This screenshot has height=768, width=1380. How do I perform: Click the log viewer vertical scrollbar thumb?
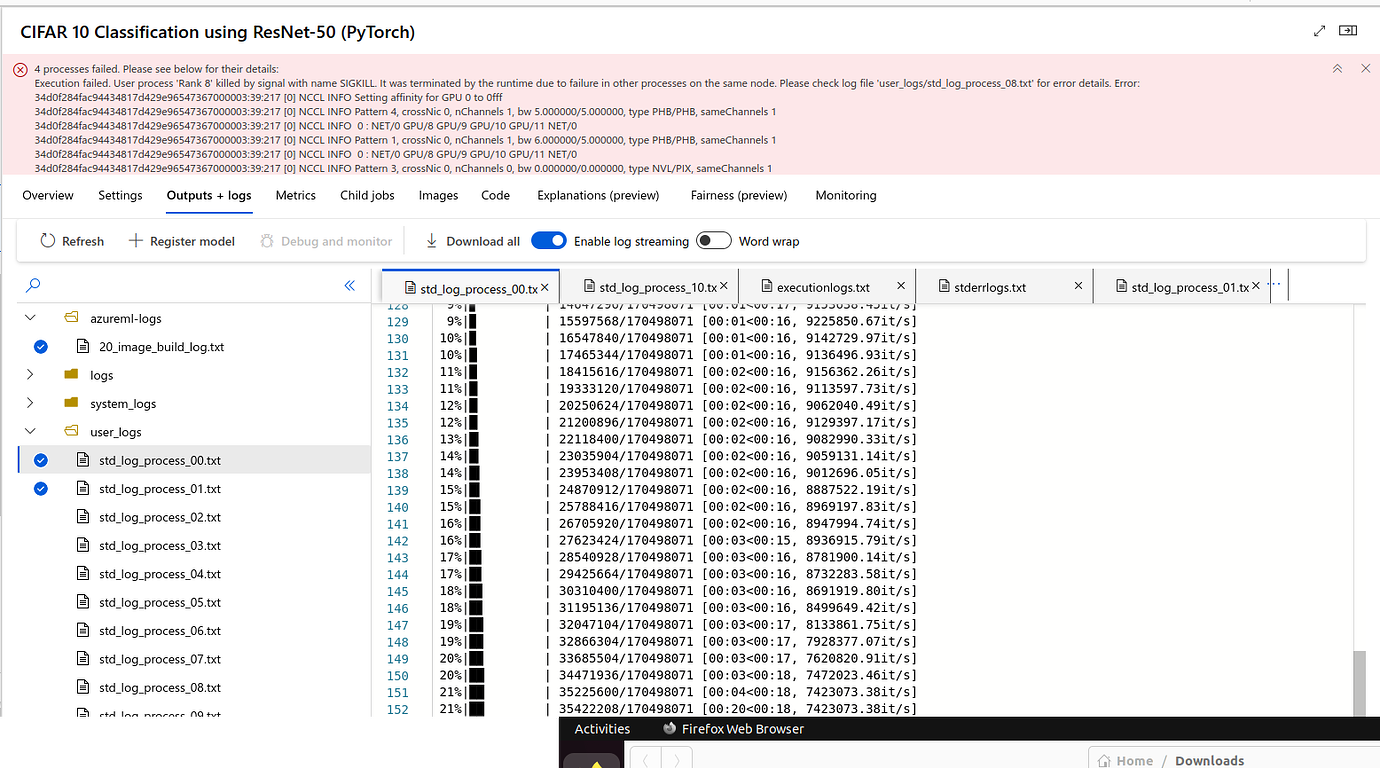pyautogui.click(x=1358, y=683)
